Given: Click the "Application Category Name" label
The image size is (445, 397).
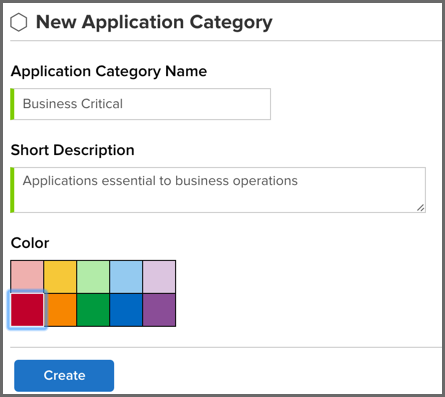Looking at the screenshot, I should point(109,71).
